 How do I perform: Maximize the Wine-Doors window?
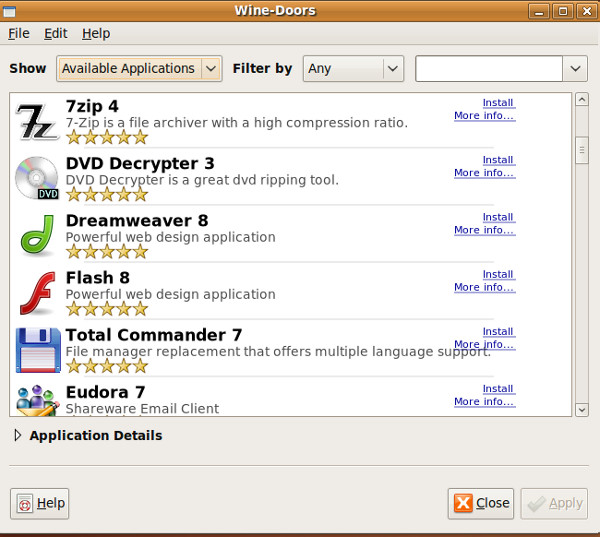point(563,11)
